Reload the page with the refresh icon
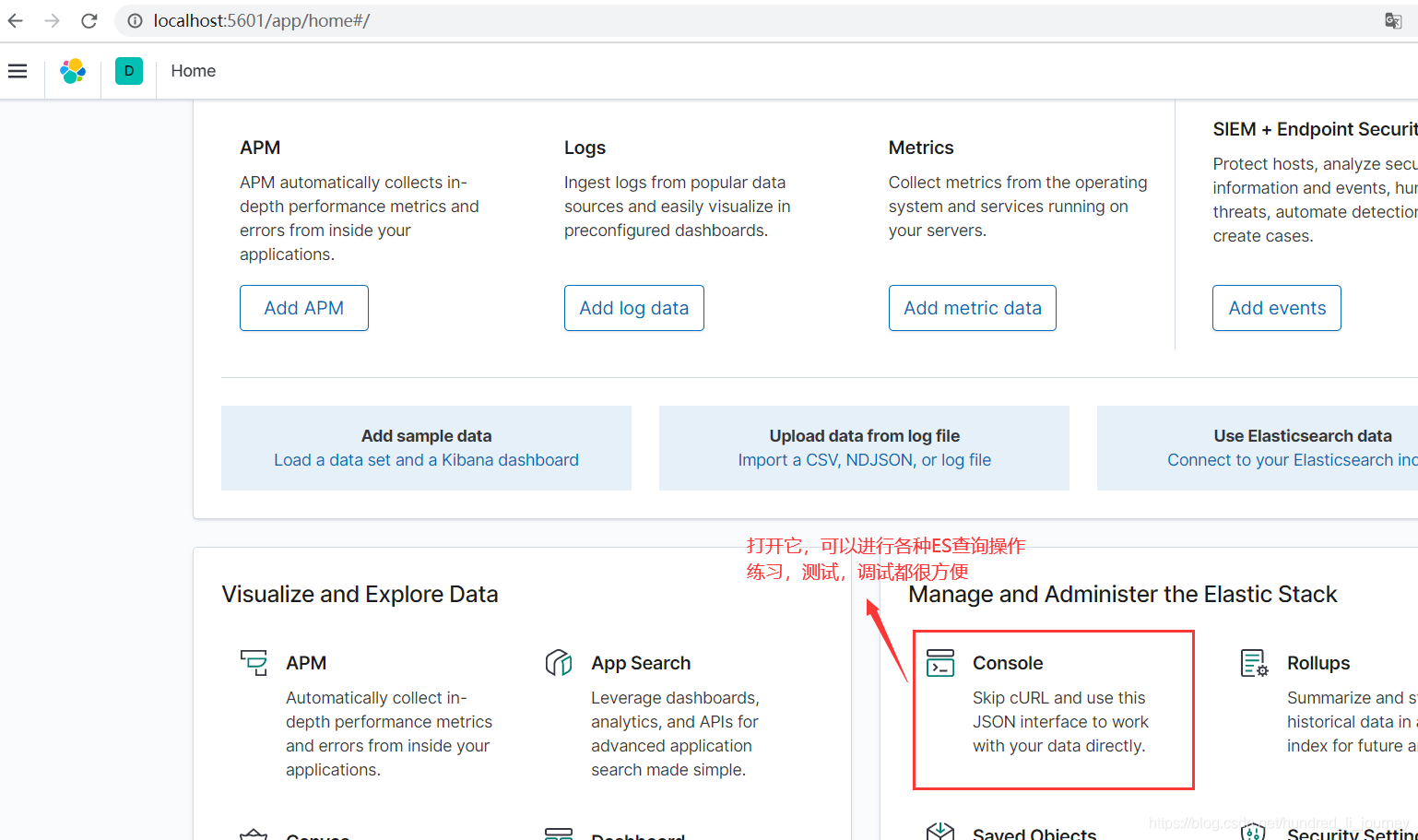Viewport: 1418px width, 840px height. click(x=89, y=20)
